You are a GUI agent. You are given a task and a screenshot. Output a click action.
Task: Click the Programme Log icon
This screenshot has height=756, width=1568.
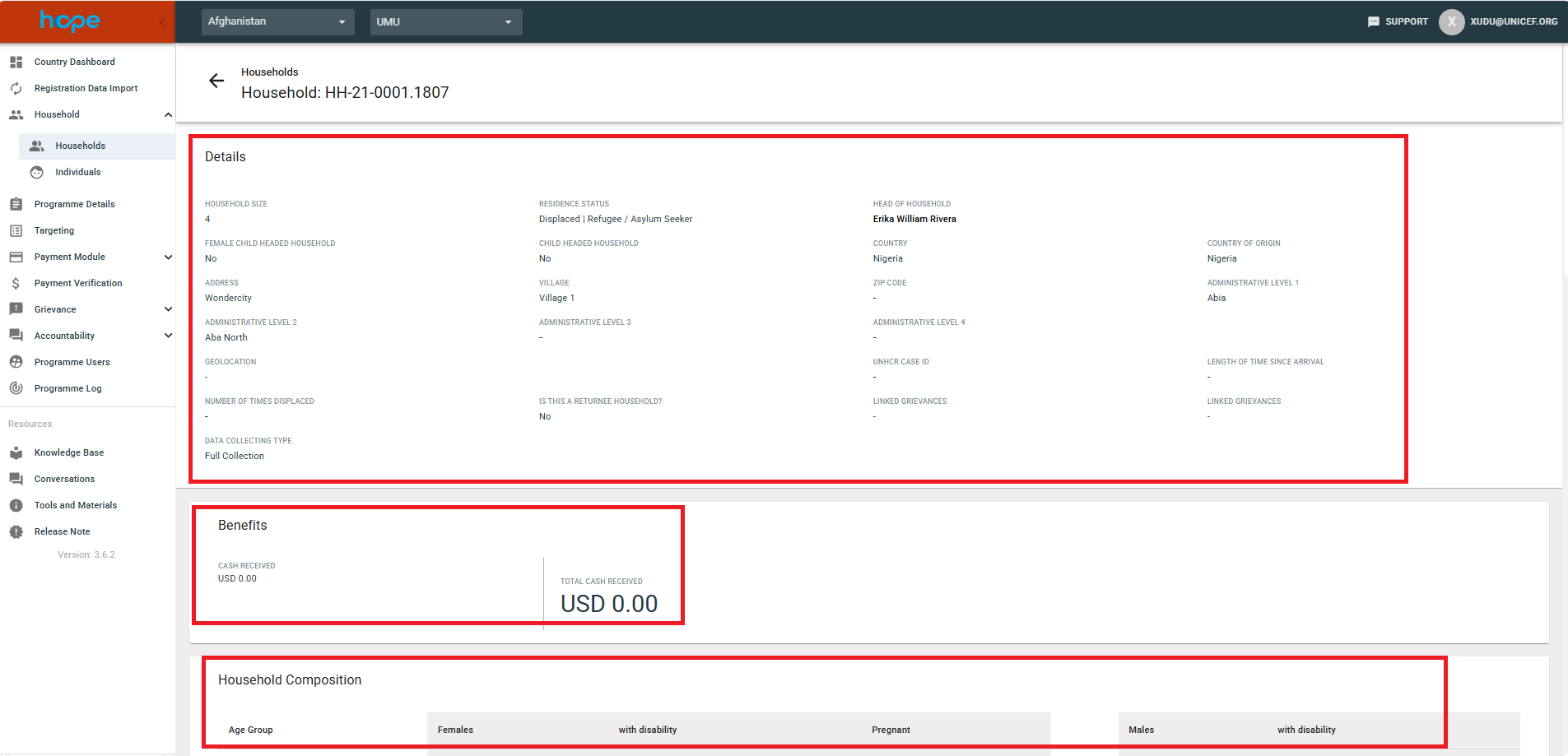pyautogui.click(x=16, y=388)
